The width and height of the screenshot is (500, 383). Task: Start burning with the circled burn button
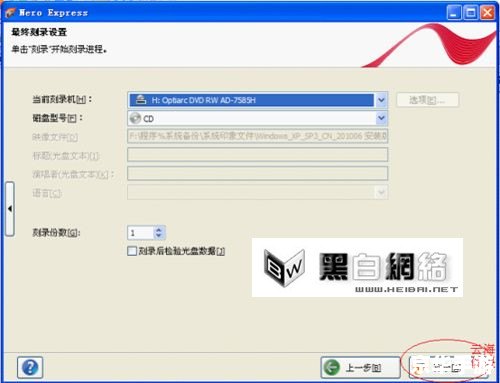(x=448, y=367)
